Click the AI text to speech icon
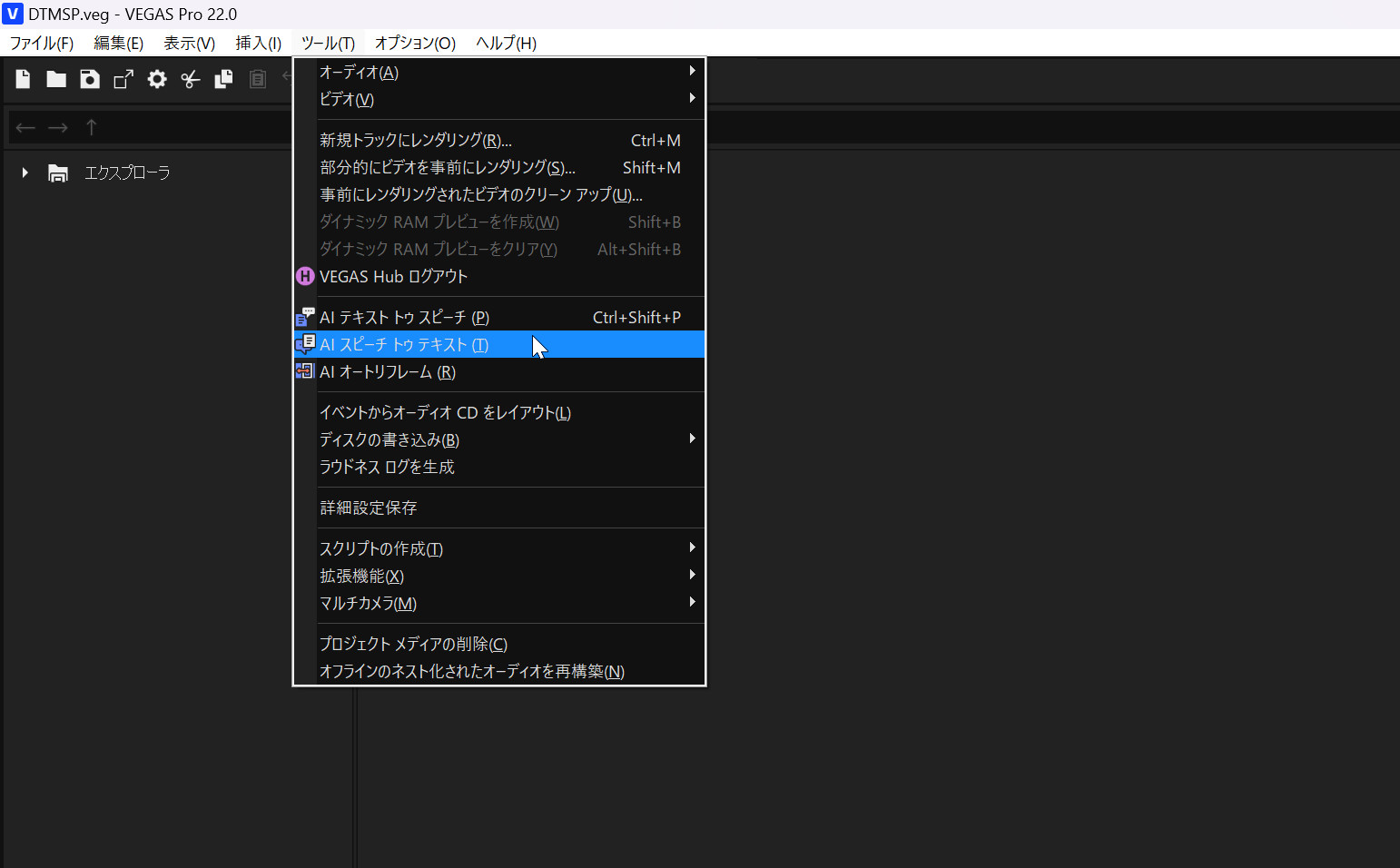 tap(305, 317)
